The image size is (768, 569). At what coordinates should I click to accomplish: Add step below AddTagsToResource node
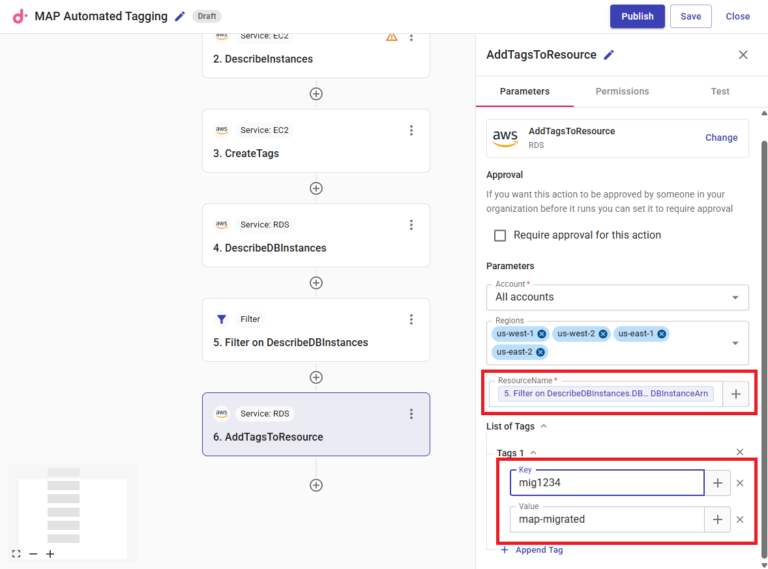coord(316,485)
